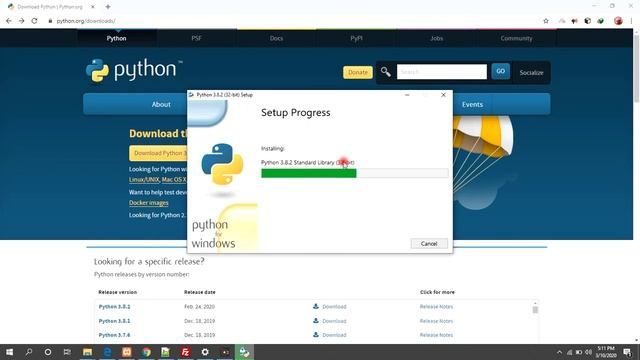The image size is (640, 360).
Task: Open the PSF top navigation tab
Action: (x=196, y=38)
